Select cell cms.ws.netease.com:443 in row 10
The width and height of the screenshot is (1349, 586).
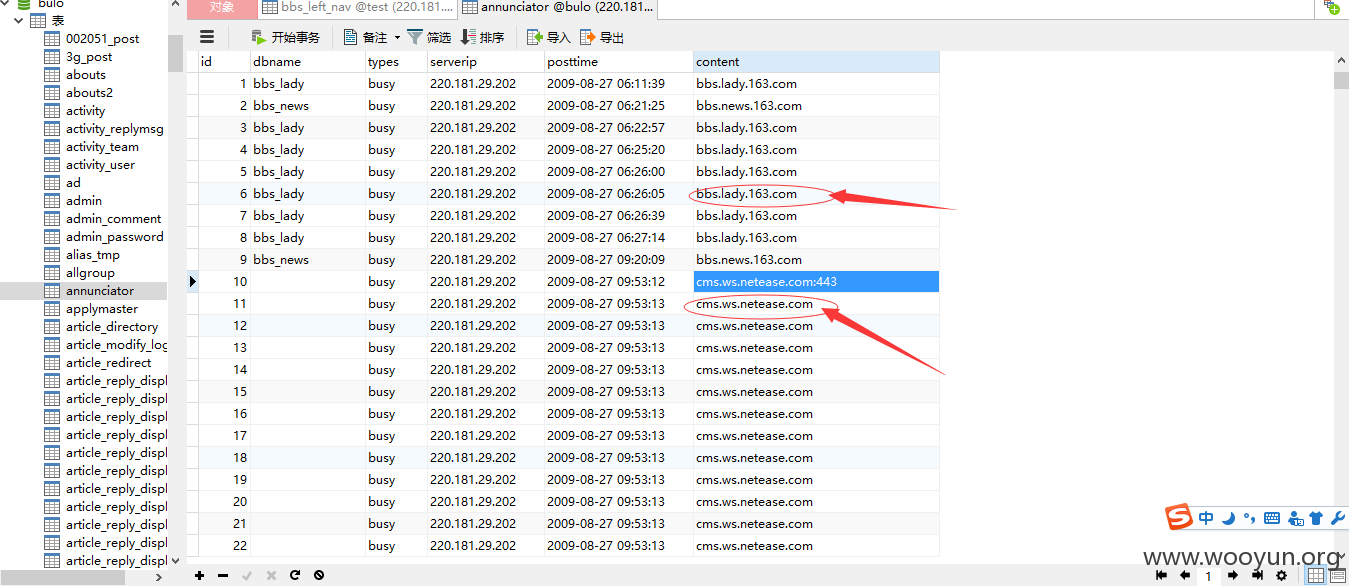coord(816,281)
